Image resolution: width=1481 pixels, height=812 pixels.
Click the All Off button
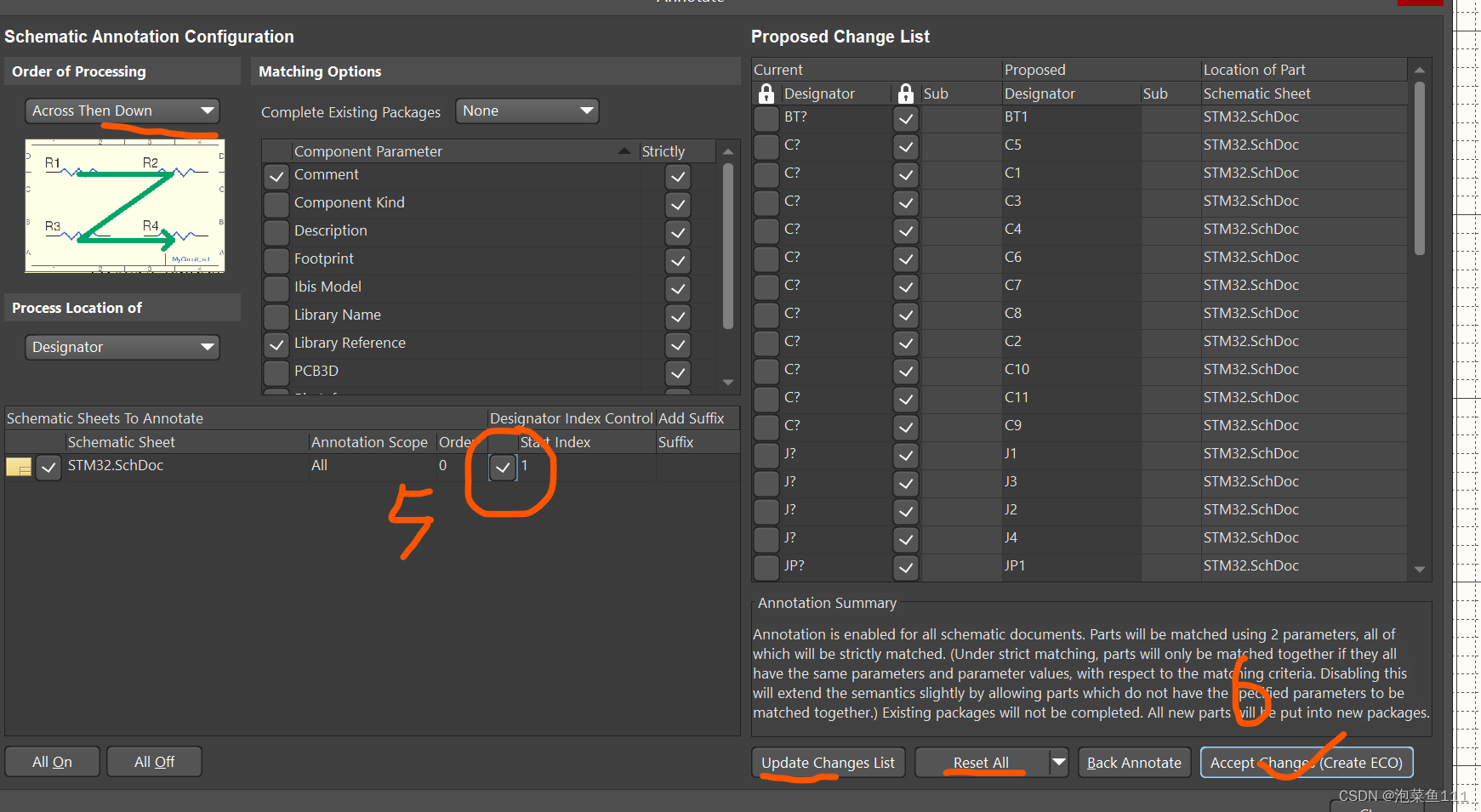pos(155,762)
